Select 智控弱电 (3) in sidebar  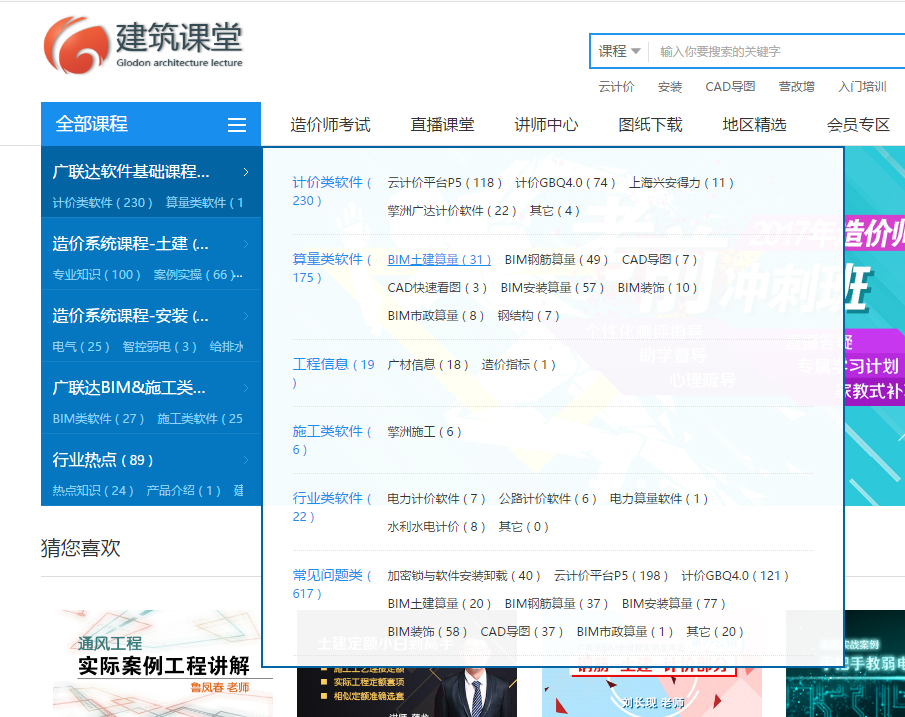(159, 346)
